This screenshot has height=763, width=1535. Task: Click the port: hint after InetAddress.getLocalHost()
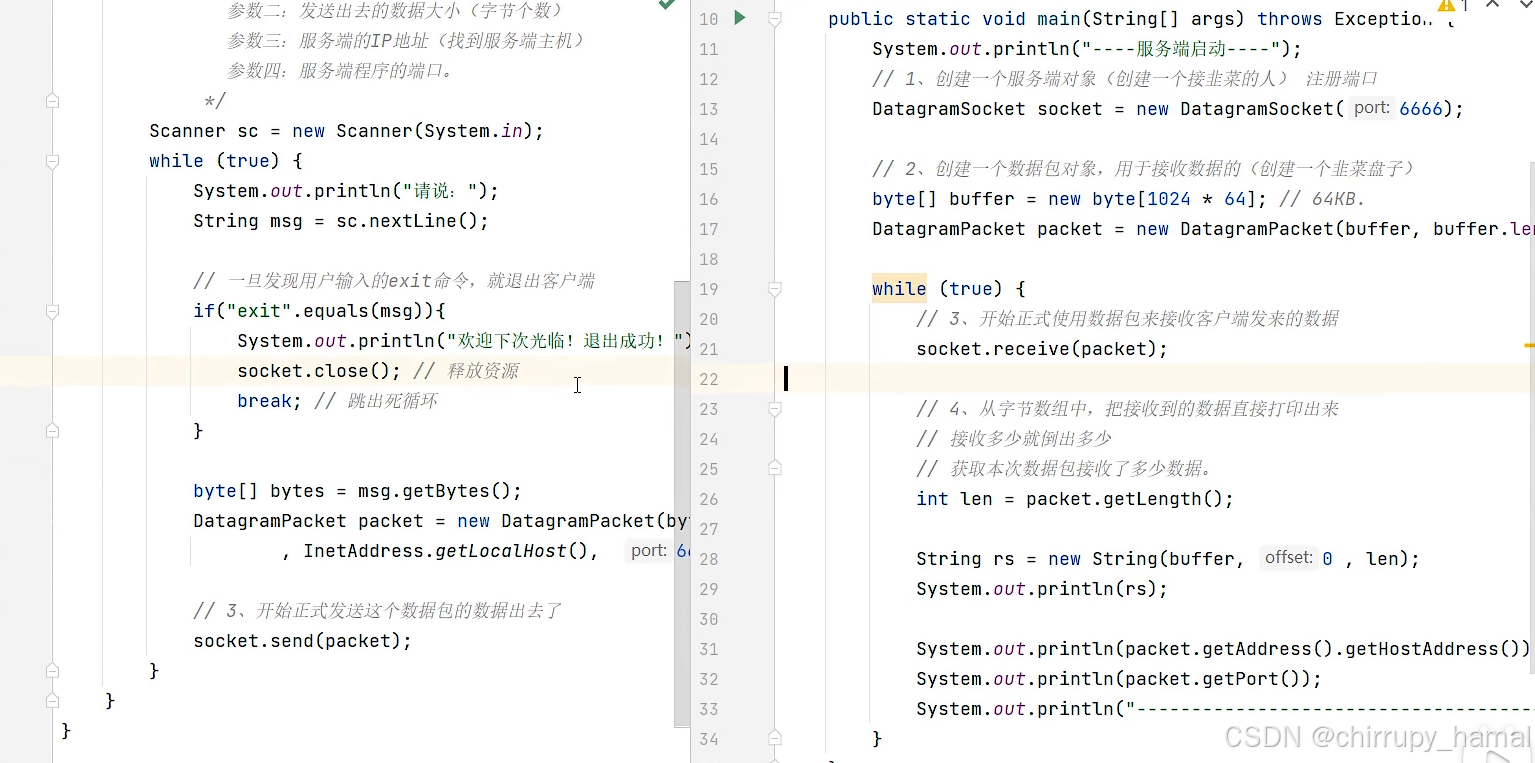click(649, 550)
